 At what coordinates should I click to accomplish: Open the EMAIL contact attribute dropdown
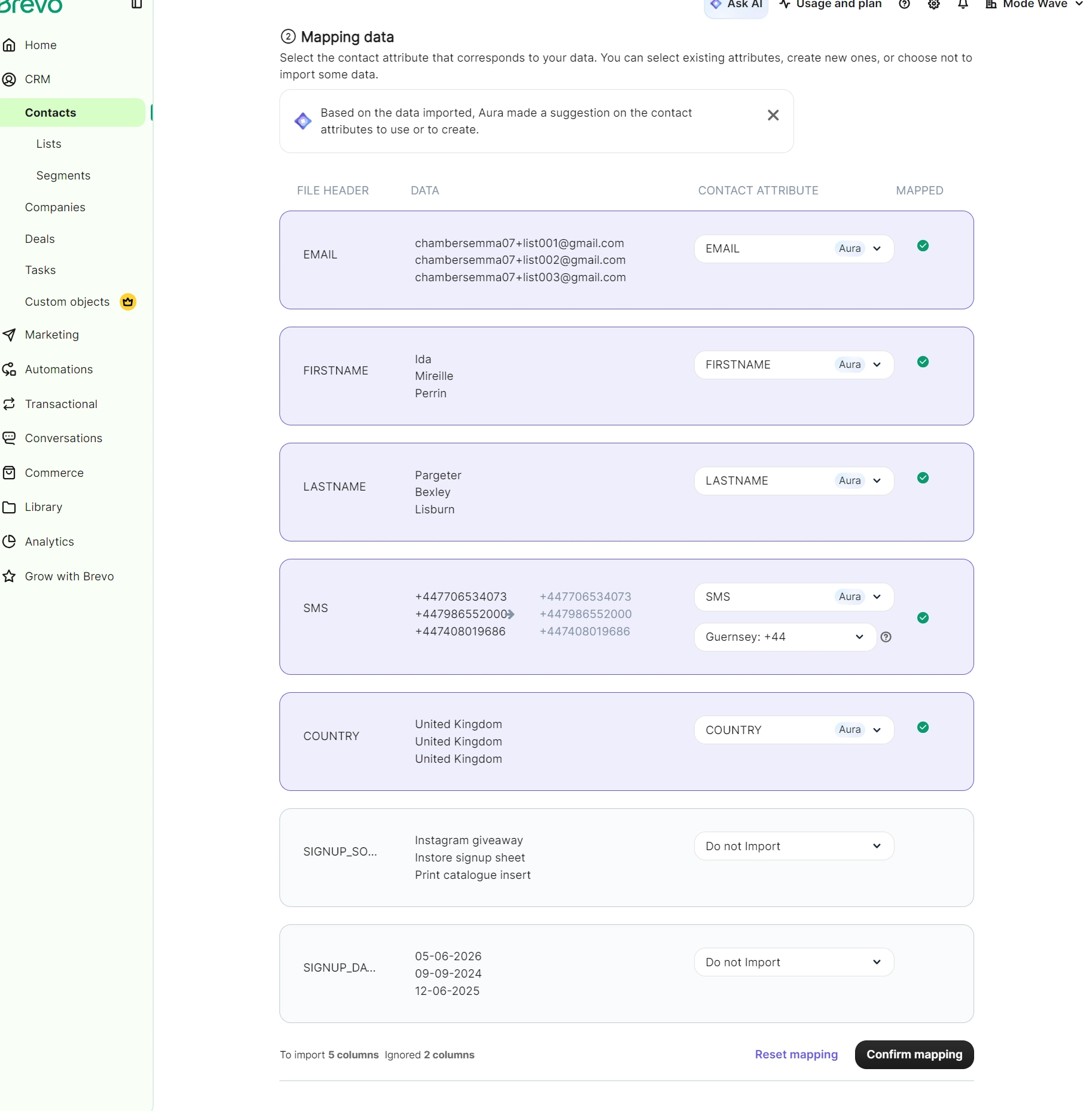click(x=794, y=248)
